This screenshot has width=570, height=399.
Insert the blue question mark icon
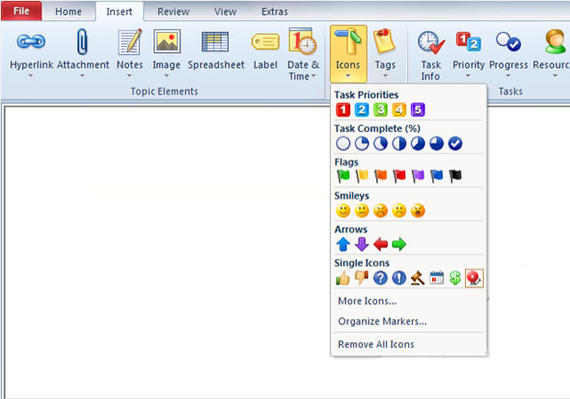[380, 278]
